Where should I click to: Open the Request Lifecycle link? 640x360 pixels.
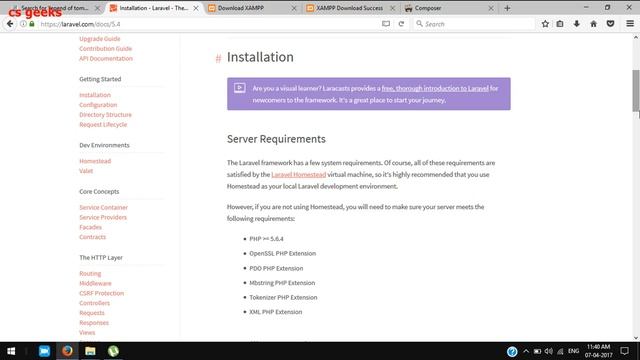click(x=103, y=124)
